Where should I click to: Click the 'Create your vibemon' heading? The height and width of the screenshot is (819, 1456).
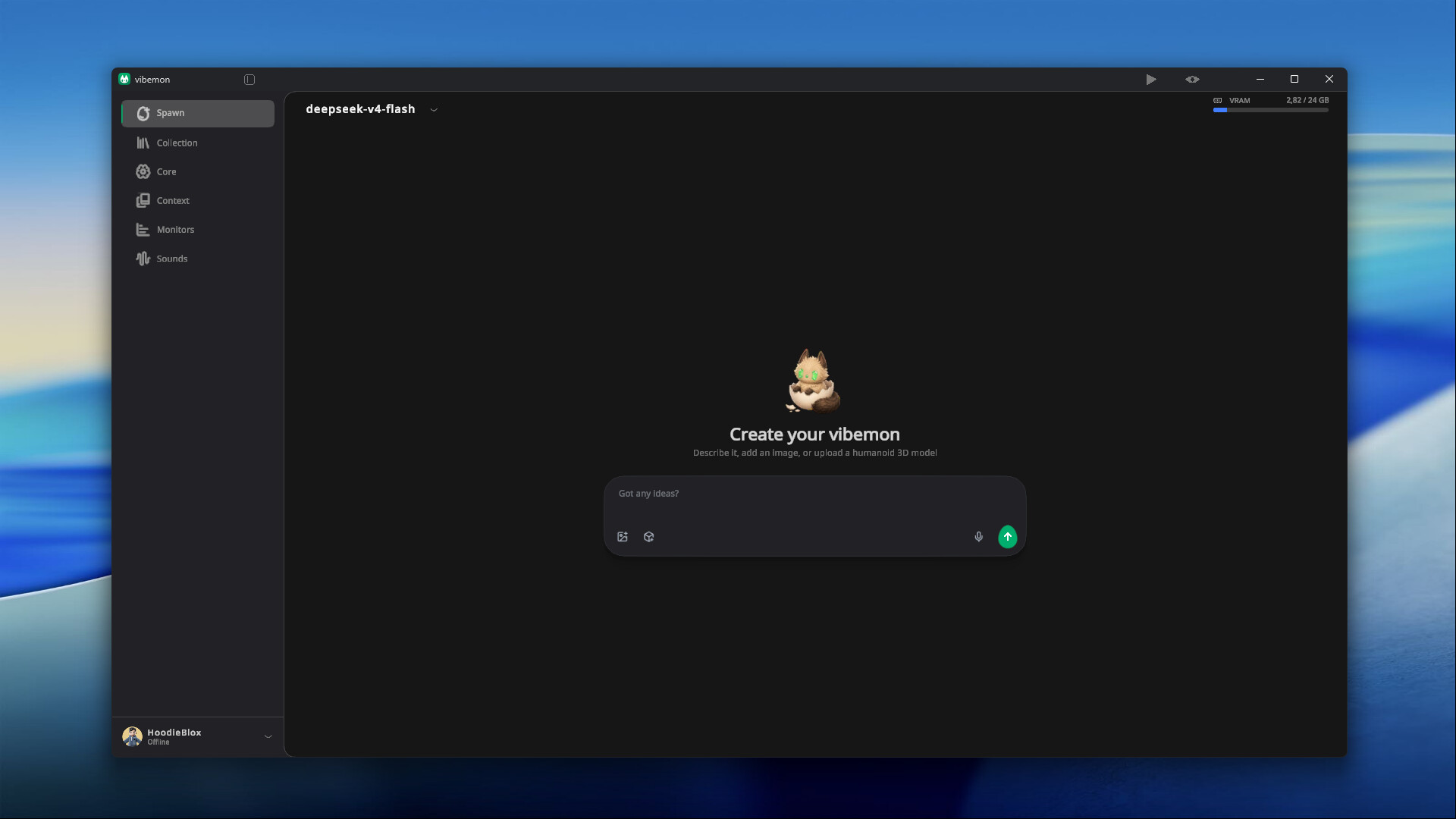[814, 435]
